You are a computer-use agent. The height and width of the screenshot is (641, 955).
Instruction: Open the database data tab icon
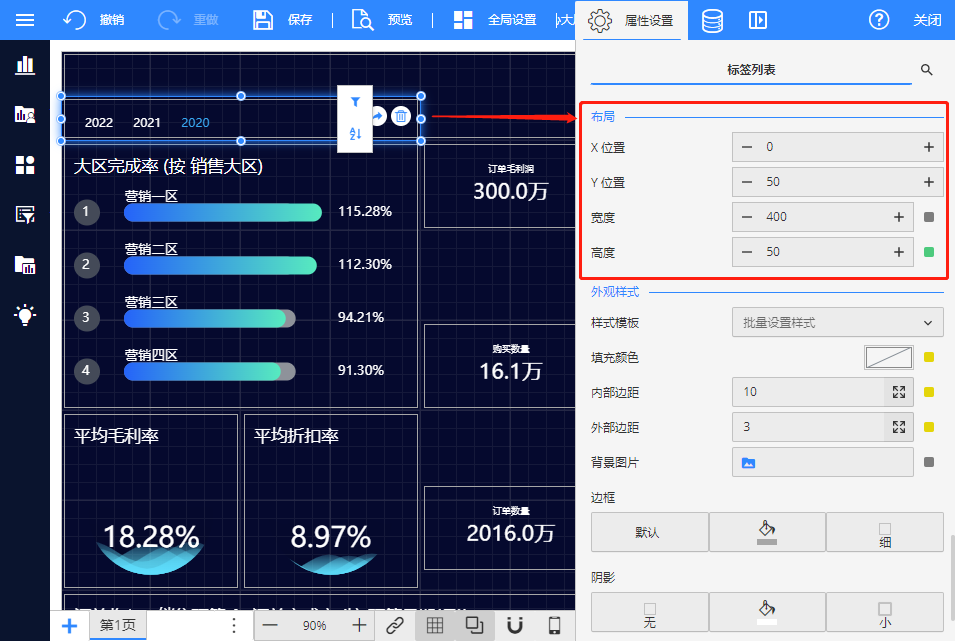(712, 20)
